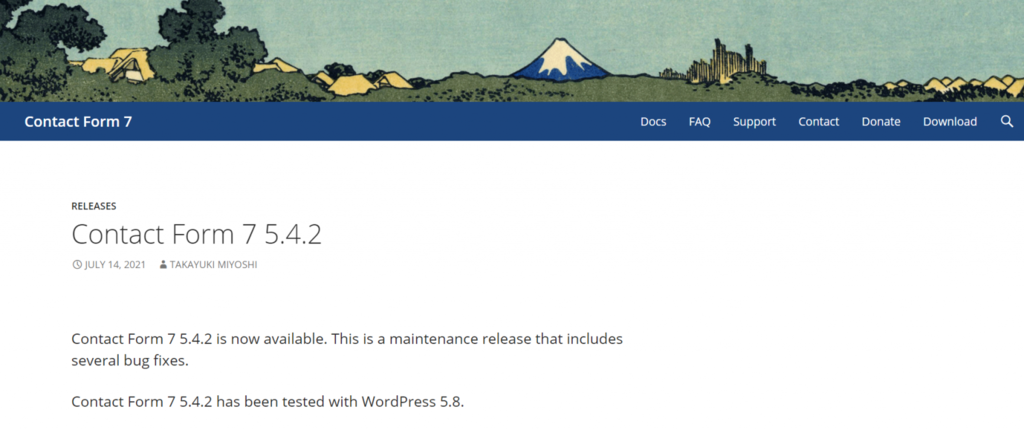The width and height of the screenshot is (1024, 430).
Task: Visit the Donate page
Action: click(x=881, y=122)
